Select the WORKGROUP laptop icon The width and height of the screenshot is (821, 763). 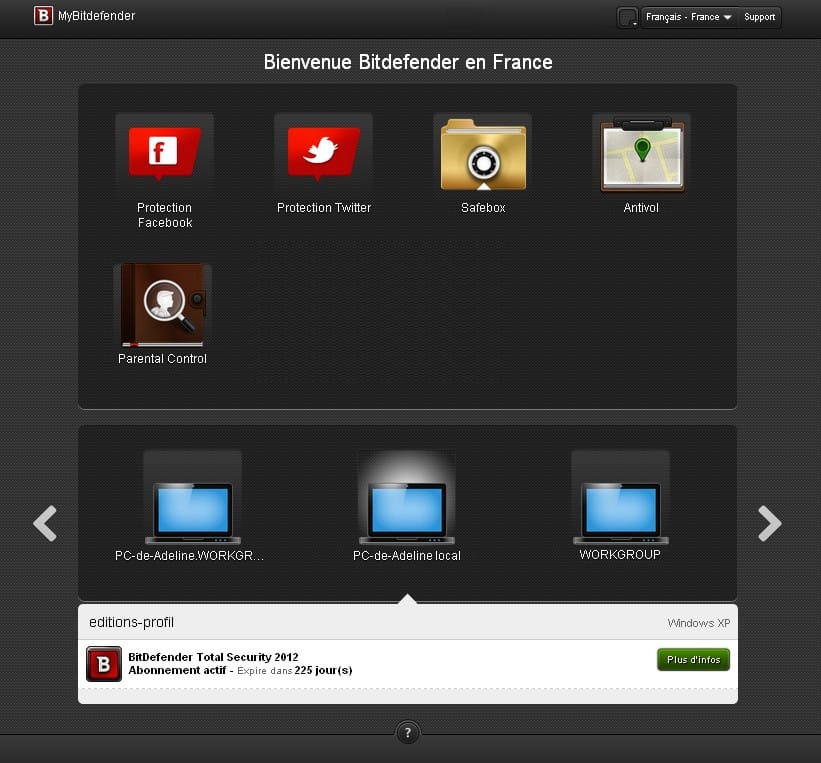pos(620,513)
